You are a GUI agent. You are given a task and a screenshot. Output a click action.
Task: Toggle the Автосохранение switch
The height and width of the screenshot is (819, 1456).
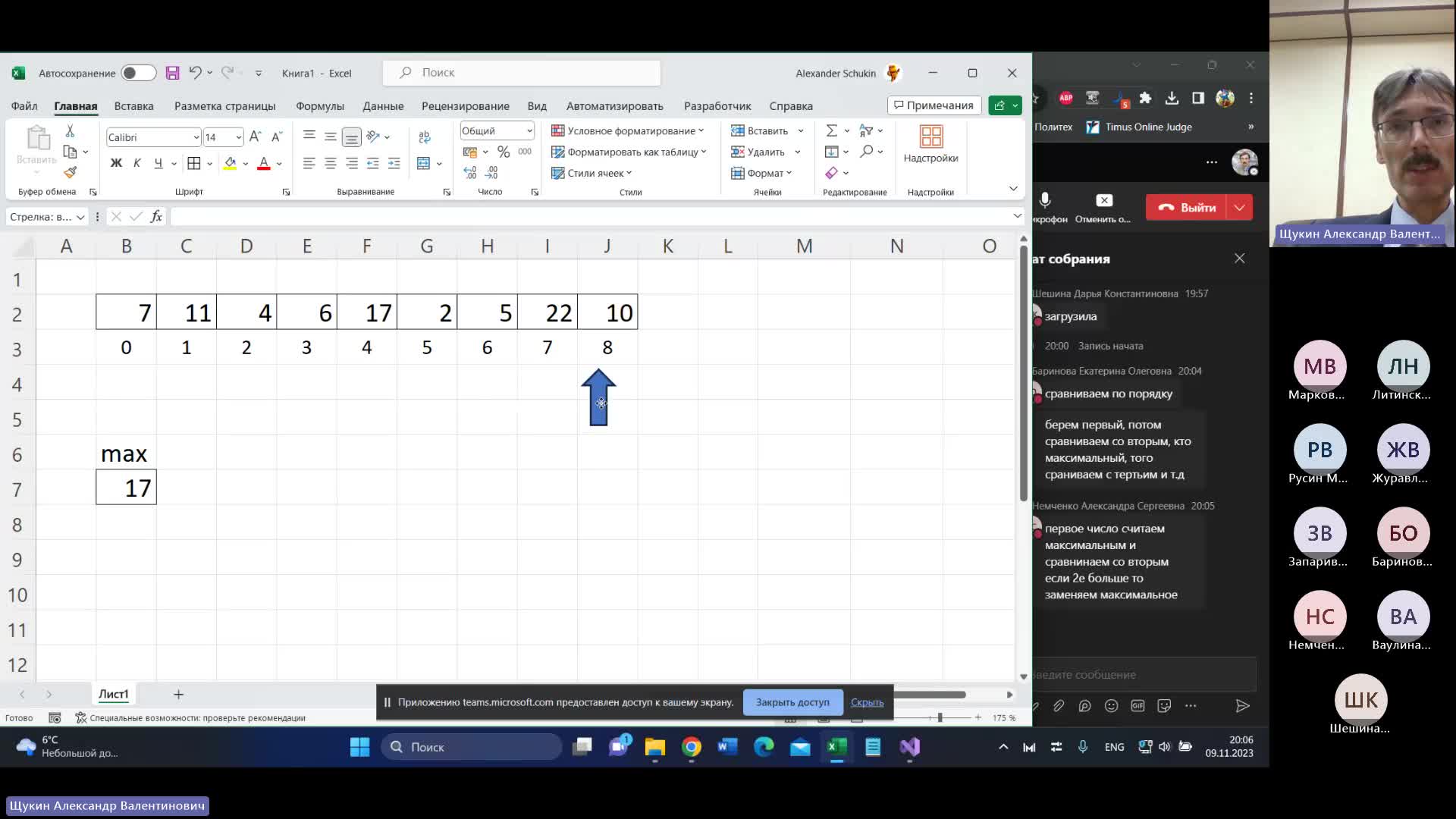pos(139,73)
